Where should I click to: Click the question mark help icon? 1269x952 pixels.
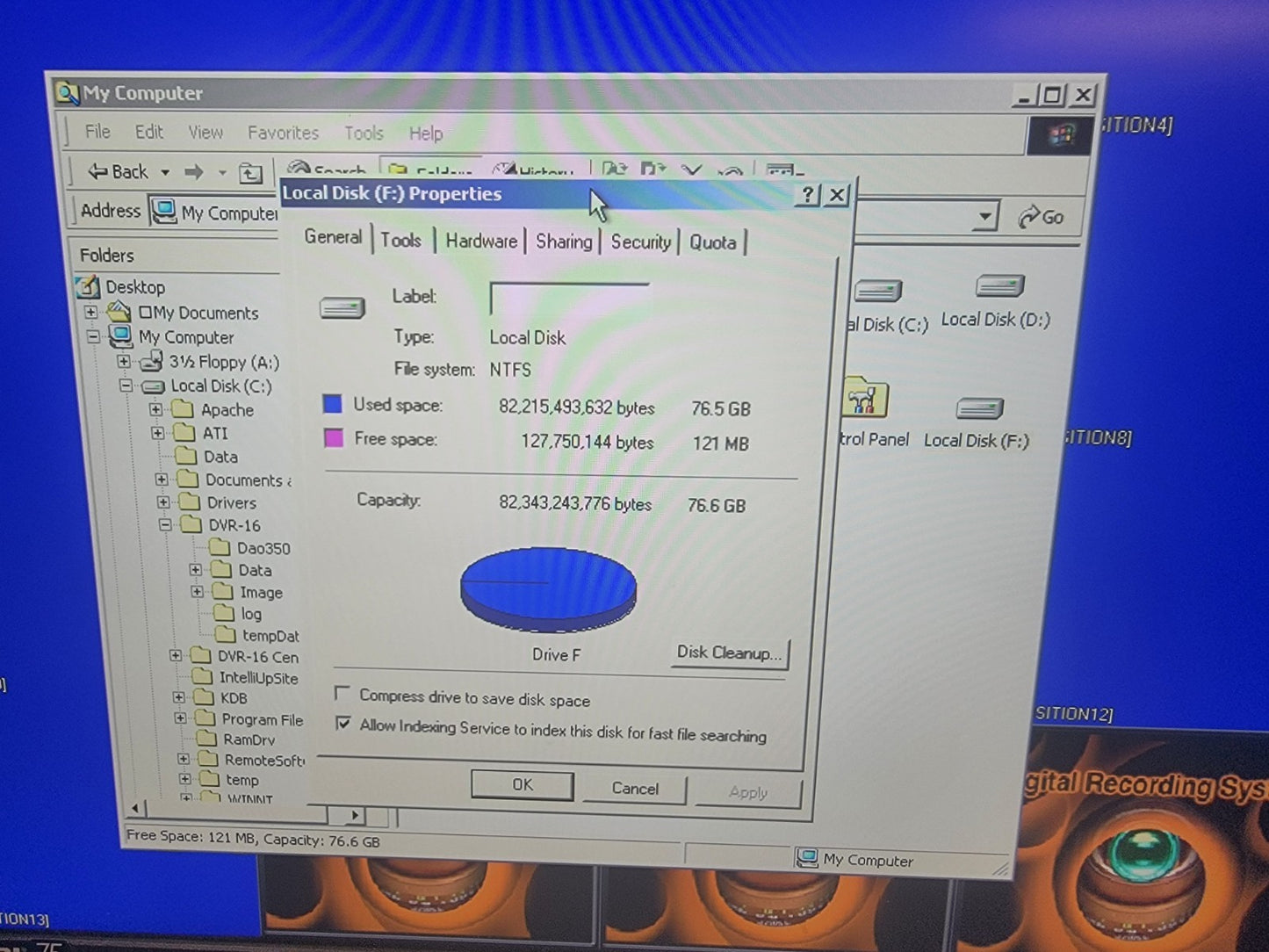[807, 195]
